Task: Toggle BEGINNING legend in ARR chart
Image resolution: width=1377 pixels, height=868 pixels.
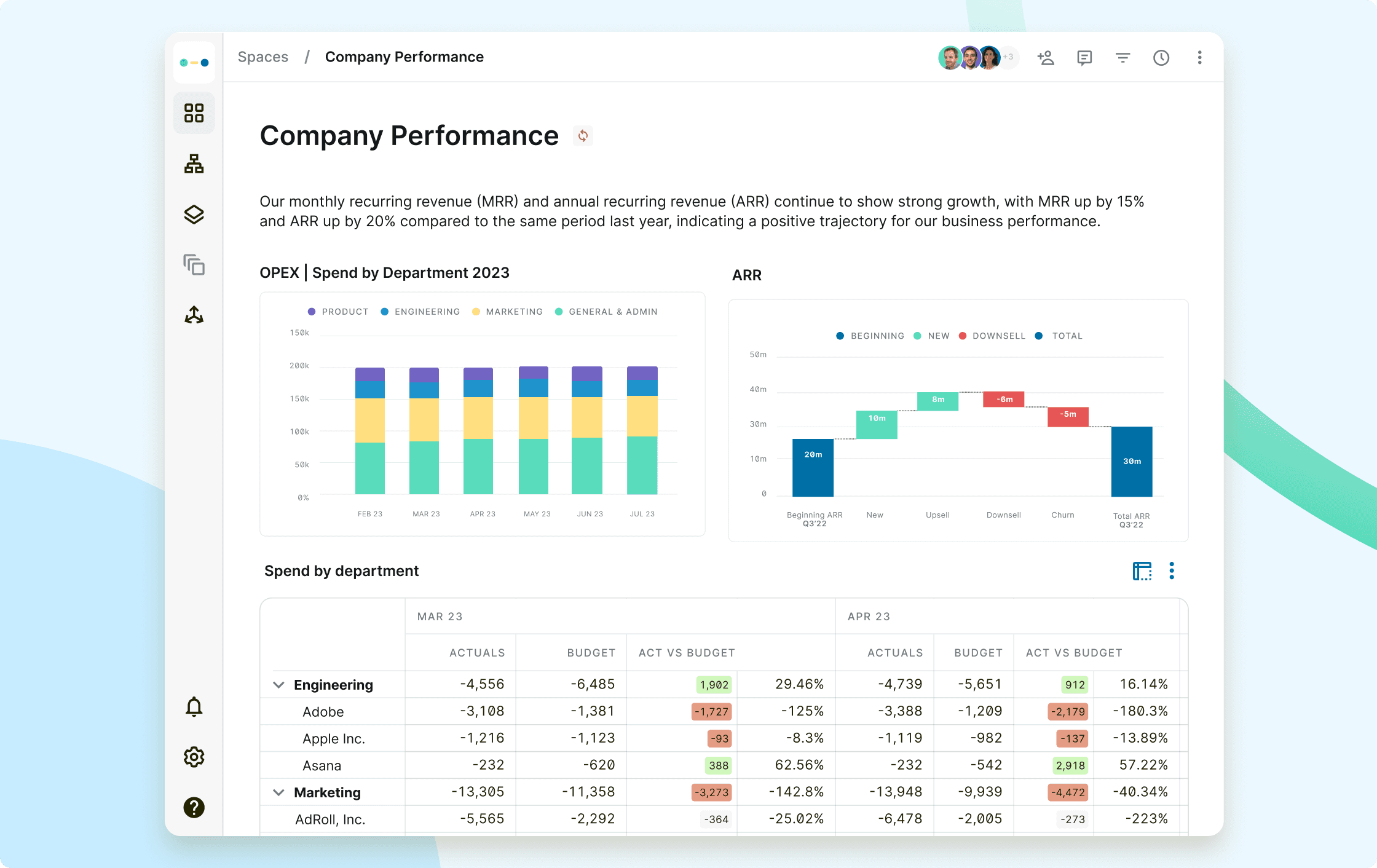Action: (x=870, y=336)
